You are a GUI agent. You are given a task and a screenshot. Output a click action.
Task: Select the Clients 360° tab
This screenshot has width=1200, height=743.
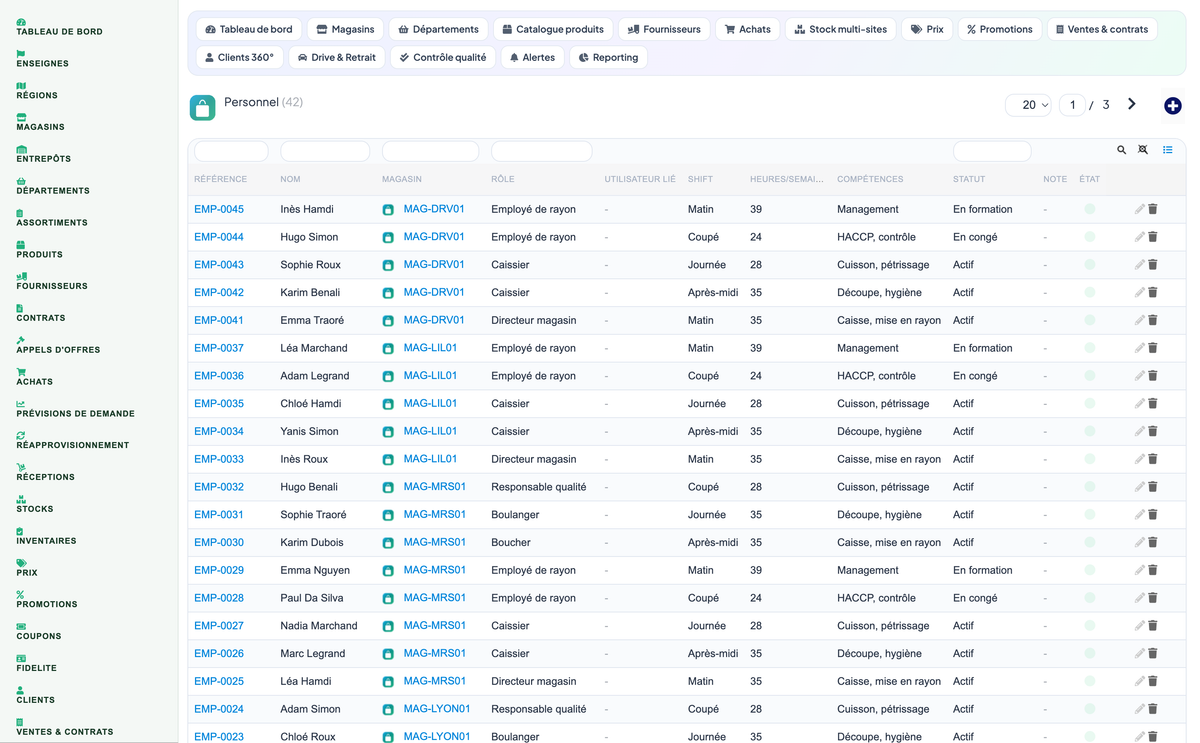click(x=239, y=57)
